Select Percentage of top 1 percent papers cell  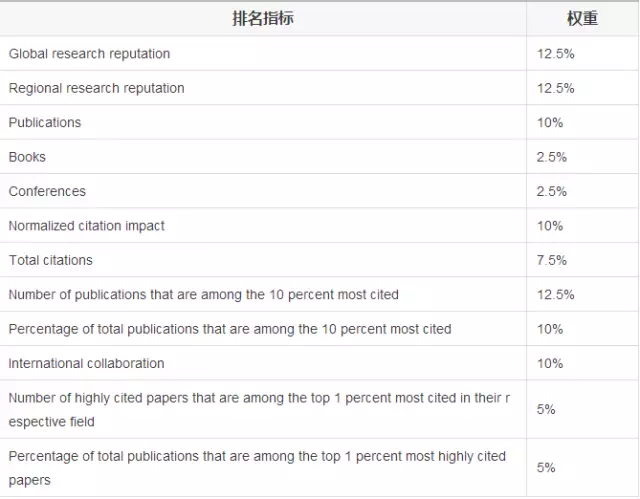[258, 468]
